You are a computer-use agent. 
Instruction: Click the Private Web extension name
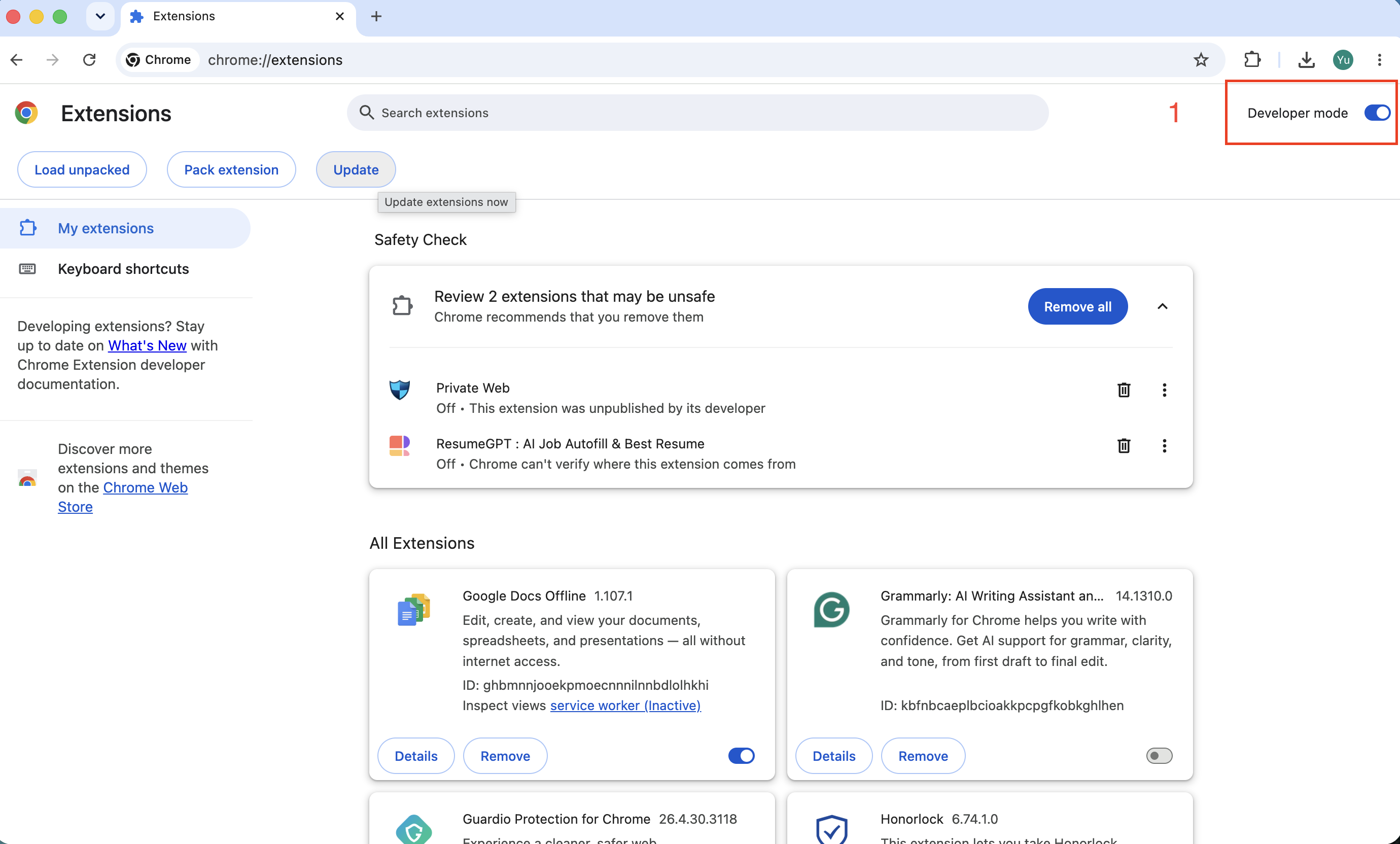(473, 388)
